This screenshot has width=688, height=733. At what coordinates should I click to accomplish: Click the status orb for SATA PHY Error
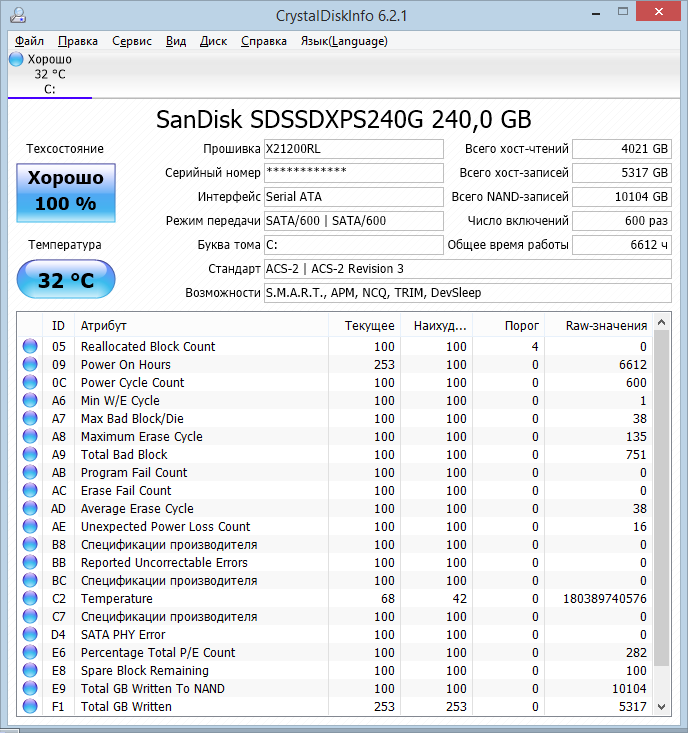coord(30,635)
